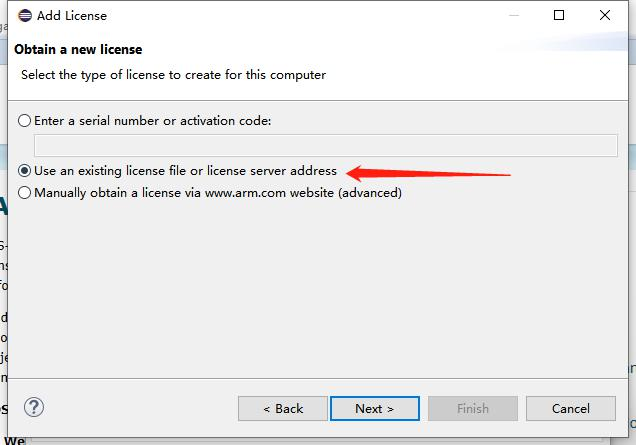Maximize the Add License dialog

pos(559,15)
